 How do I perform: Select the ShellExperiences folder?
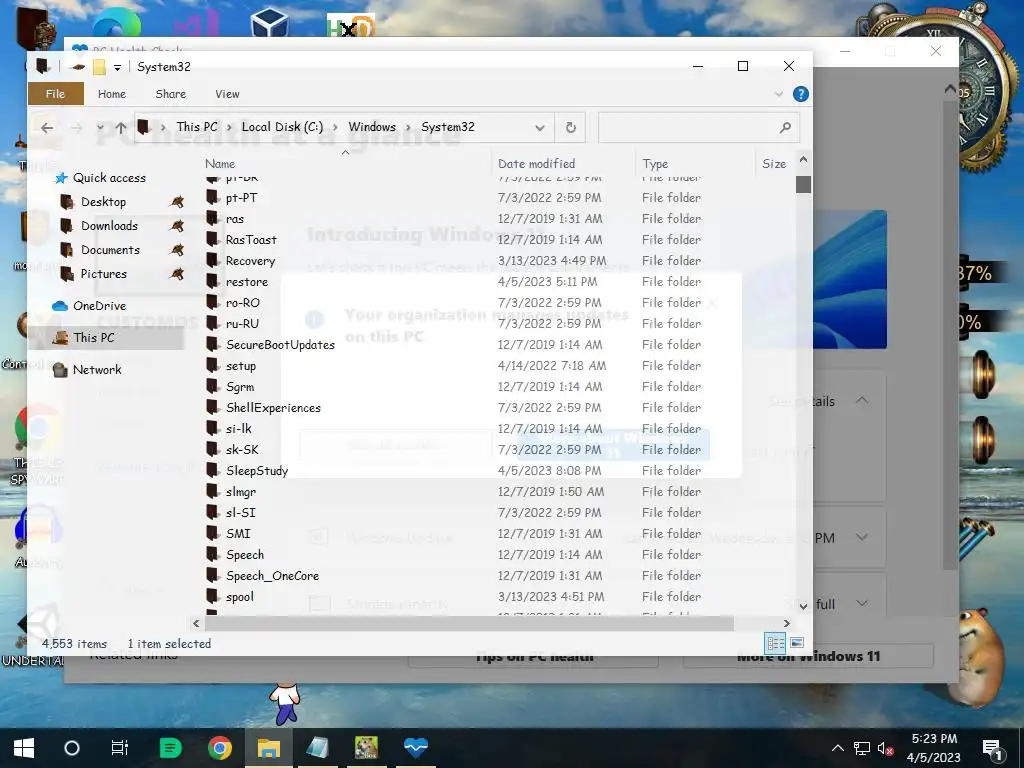point(273,408)
